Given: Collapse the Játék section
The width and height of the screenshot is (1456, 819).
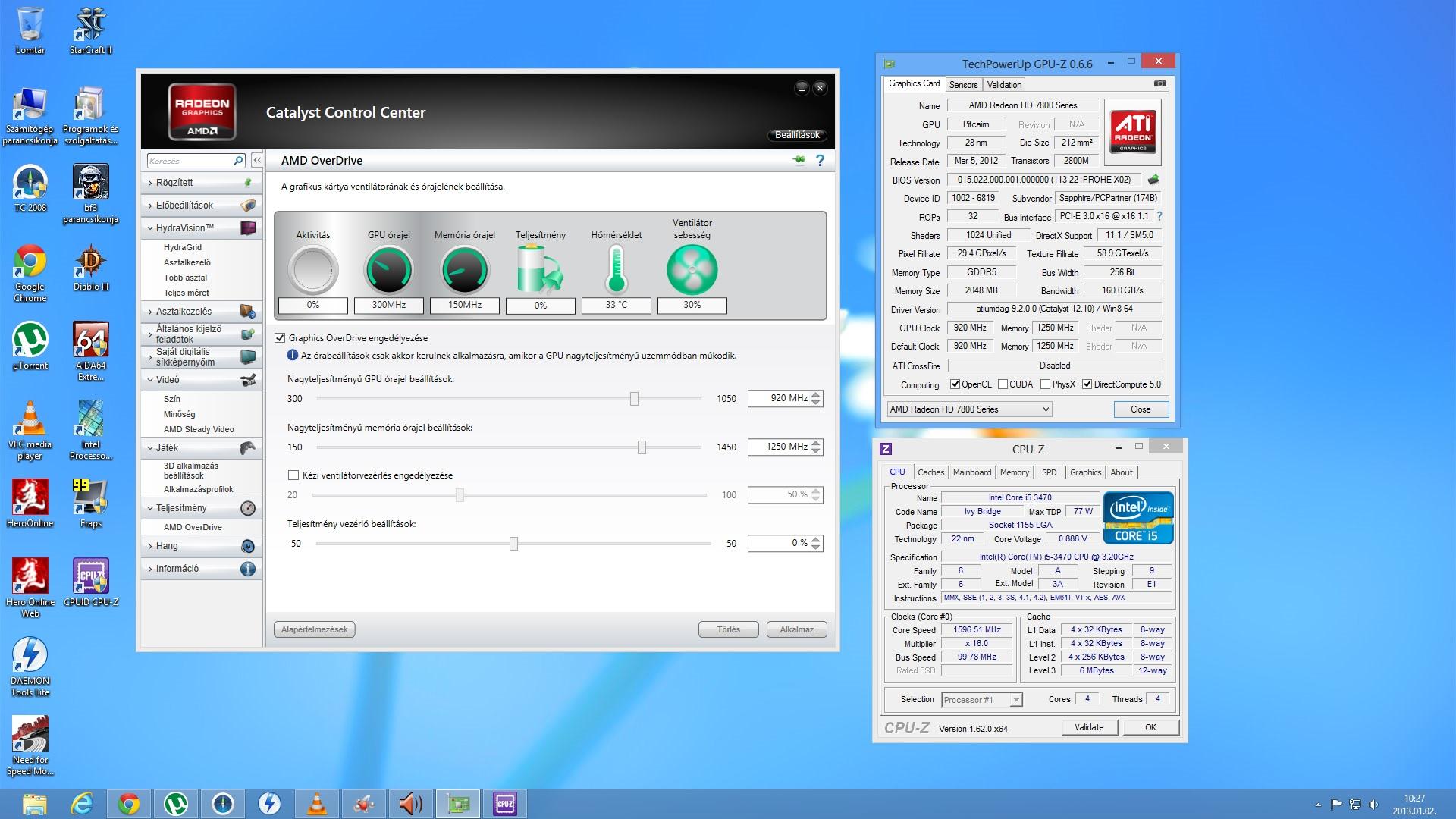Looking at the screenshot, I should tap(202, 448).
